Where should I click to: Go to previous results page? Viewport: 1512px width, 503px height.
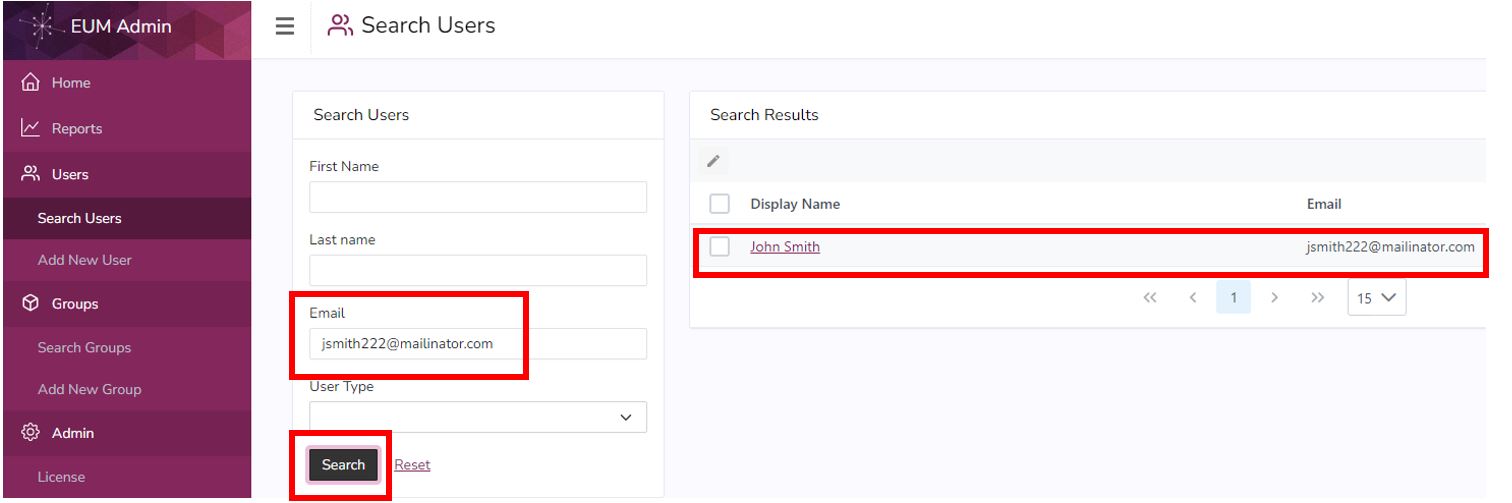coord(1193,298)
